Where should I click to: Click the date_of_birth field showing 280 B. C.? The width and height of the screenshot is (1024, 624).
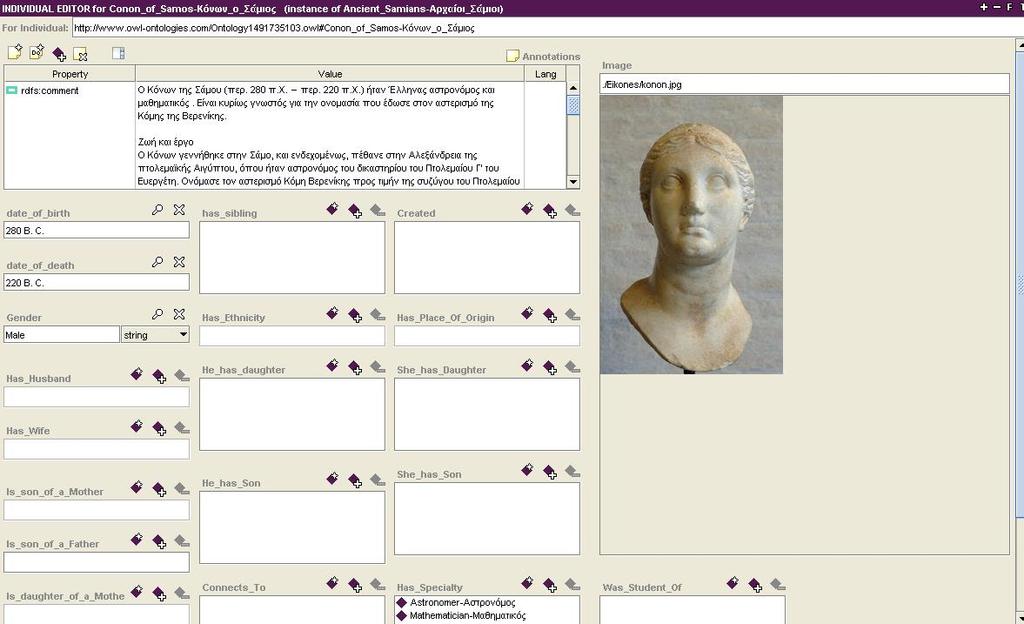coord(97,230)
